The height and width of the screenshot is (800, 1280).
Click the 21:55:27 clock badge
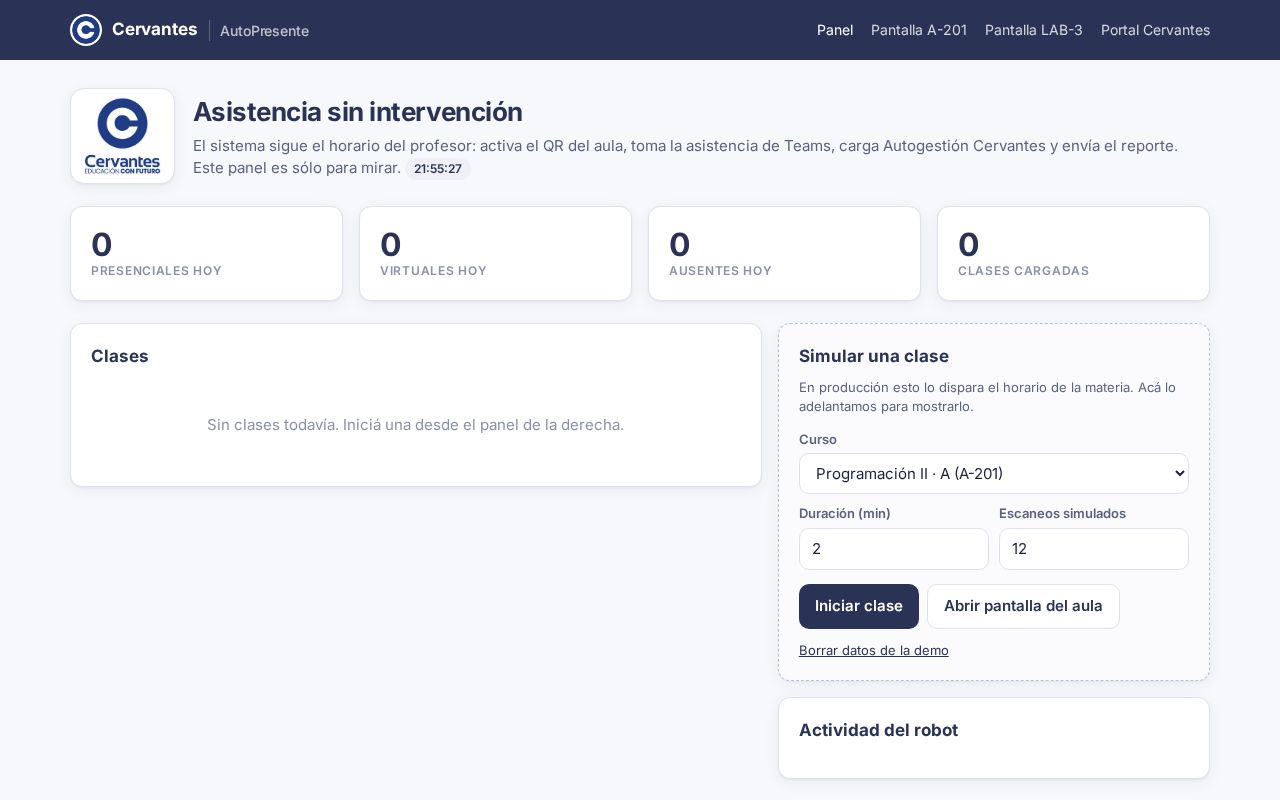pyautogui.click(x=438, y=169)
